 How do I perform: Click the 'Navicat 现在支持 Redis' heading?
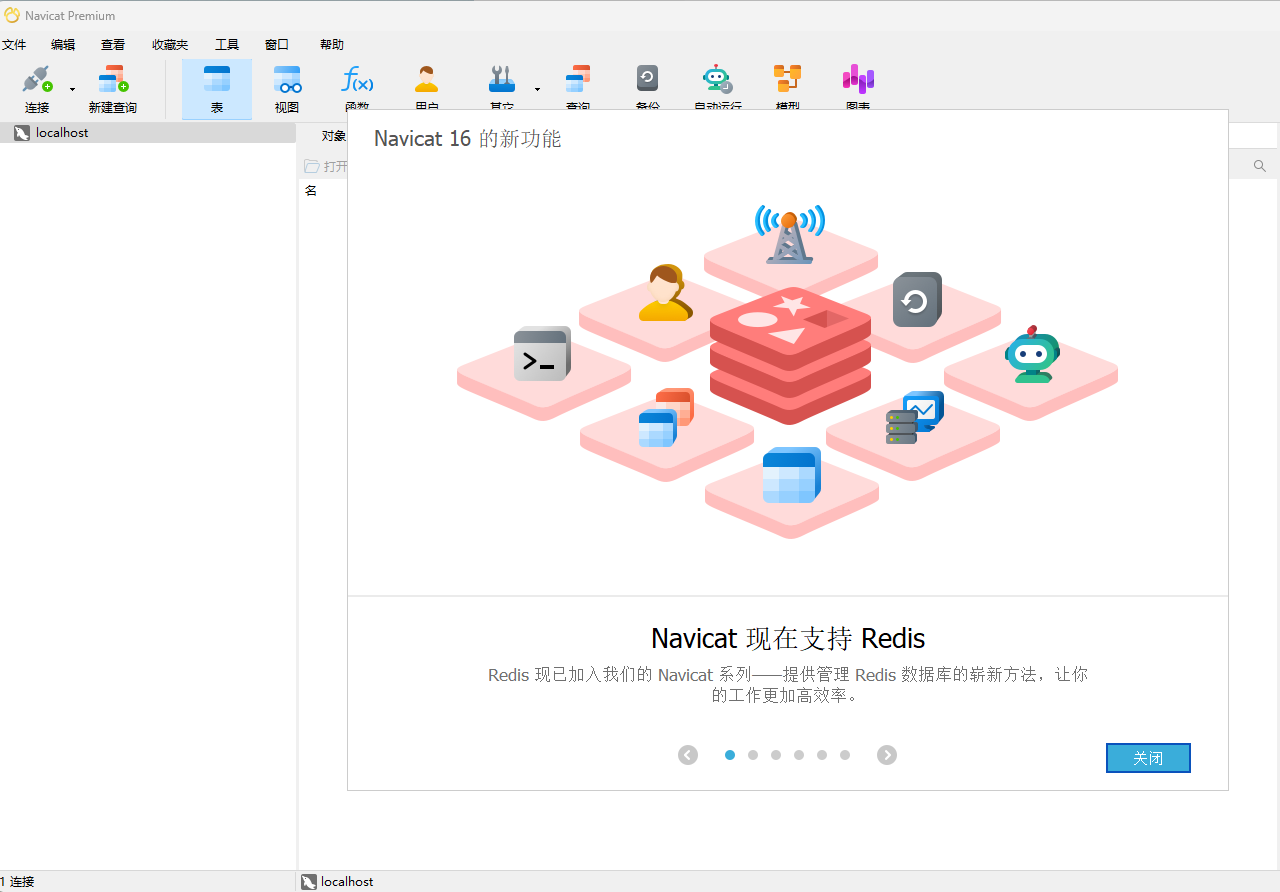(x=788, y=638)
